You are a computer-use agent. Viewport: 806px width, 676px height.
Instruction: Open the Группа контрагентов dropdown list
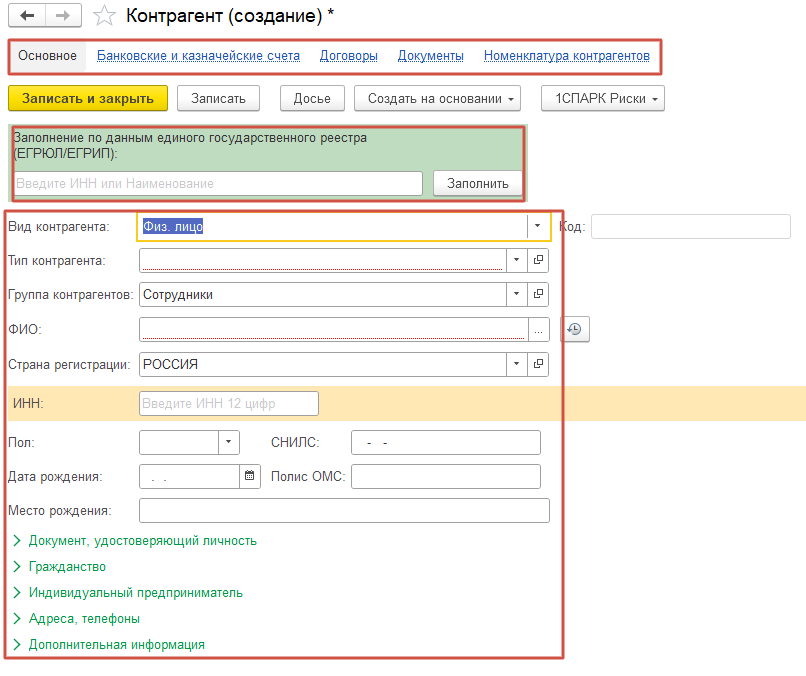point(517,294)
